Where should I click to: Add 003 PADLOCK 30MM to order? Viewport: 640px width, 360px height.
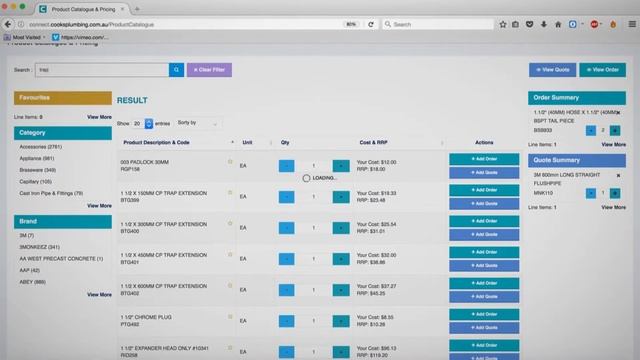[484, 159]
